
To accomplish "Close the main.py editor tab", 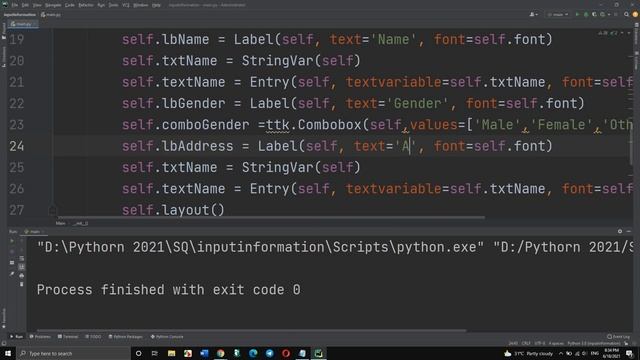I will (34, 24).
